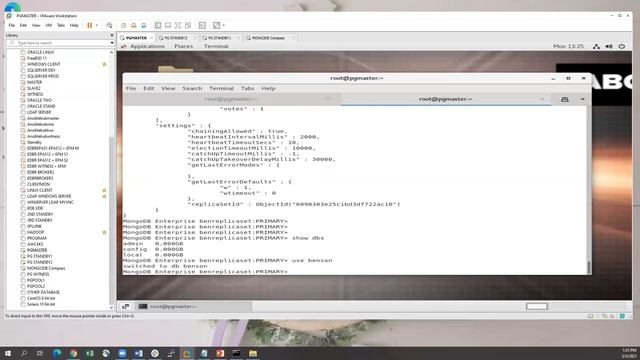Open the Windows Start button
Screen dimensions: 640x360
[x=7, y=353]
